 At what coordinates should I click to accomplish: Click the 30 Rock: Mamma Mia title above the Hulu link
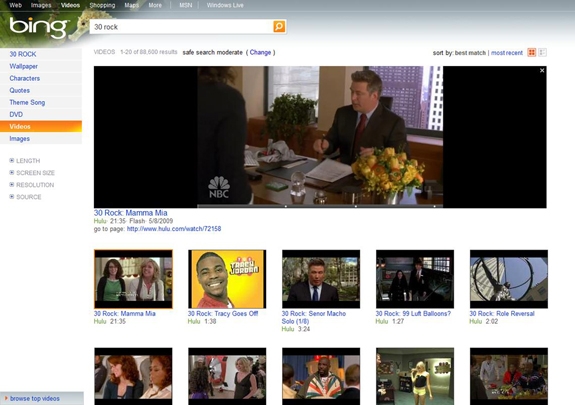pos(131,213)
